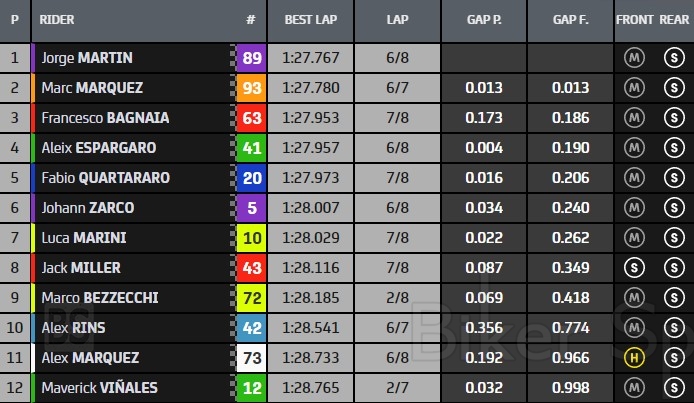
Task: Click Jack Miller's front tyre S icon
Action: [x=634, y=268]
